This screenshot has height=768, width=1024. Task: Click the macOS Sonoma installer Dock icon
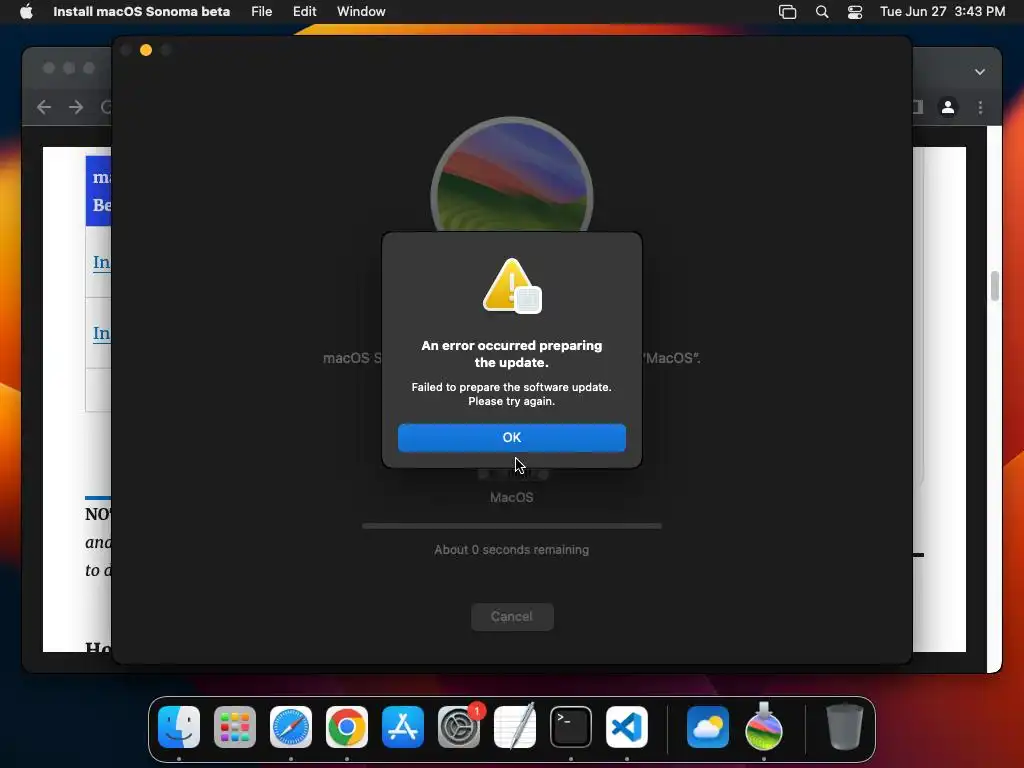point(764,727)
